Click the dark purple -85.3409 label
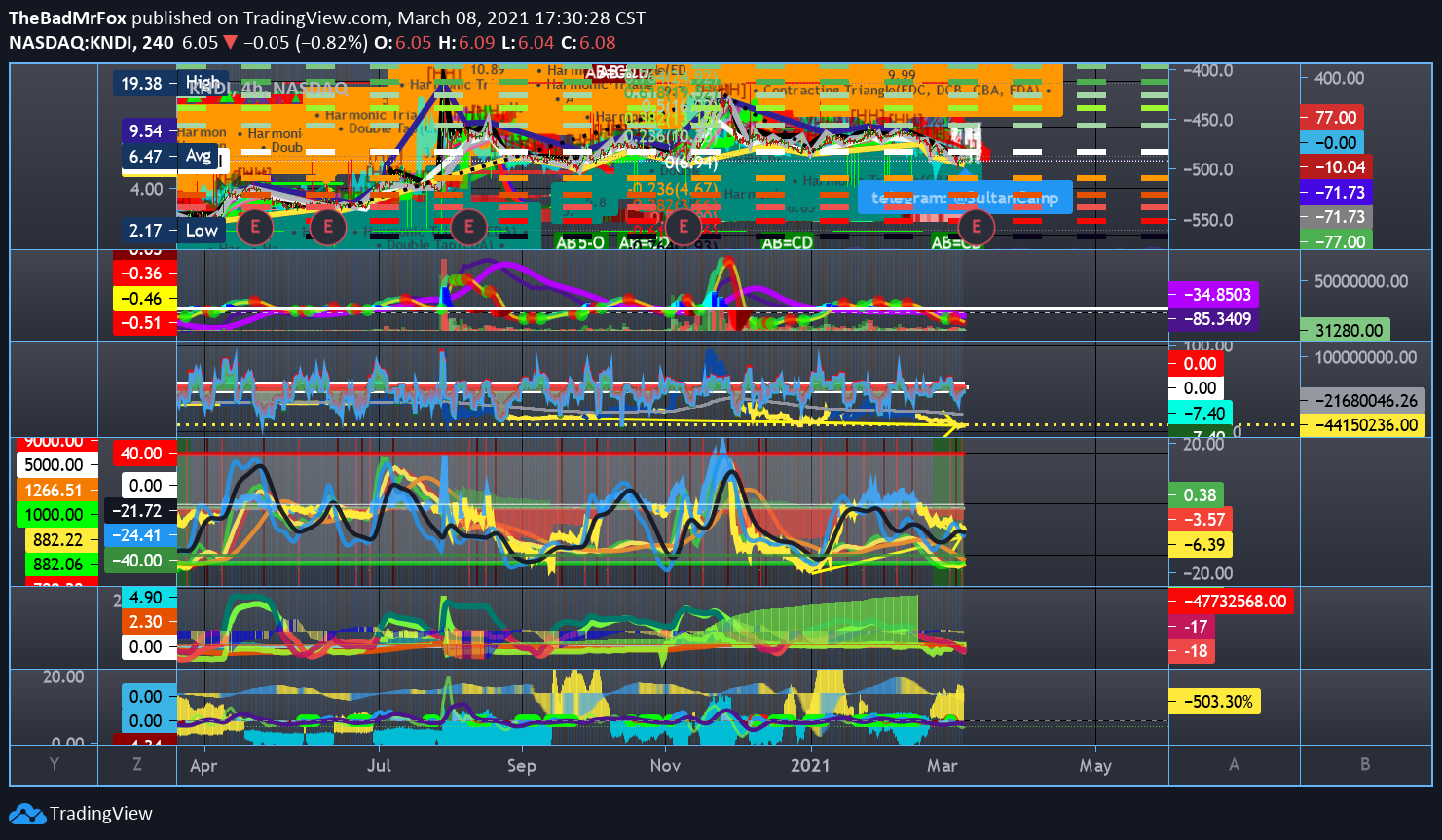Image resolution: width=1442 pixels, height=840 pixels. 1213,319
